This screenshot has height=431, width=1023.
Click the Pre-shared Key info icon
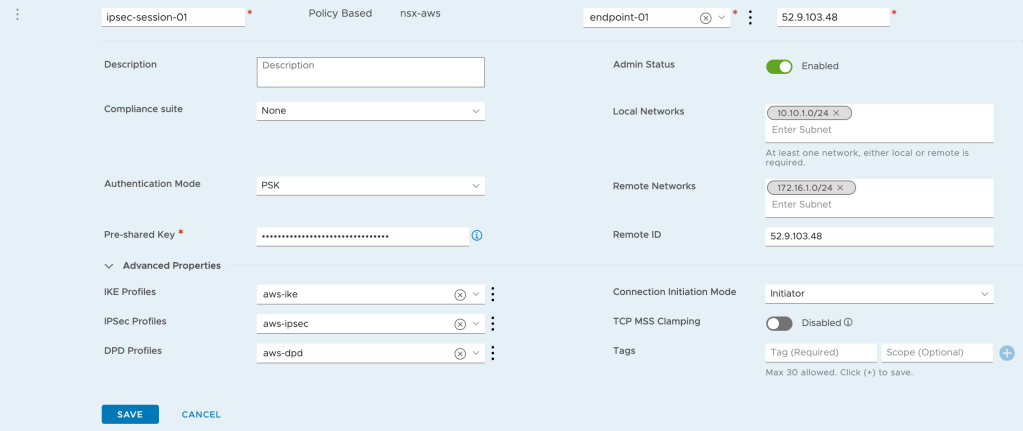pyautogui.click(x=477, y=236)
